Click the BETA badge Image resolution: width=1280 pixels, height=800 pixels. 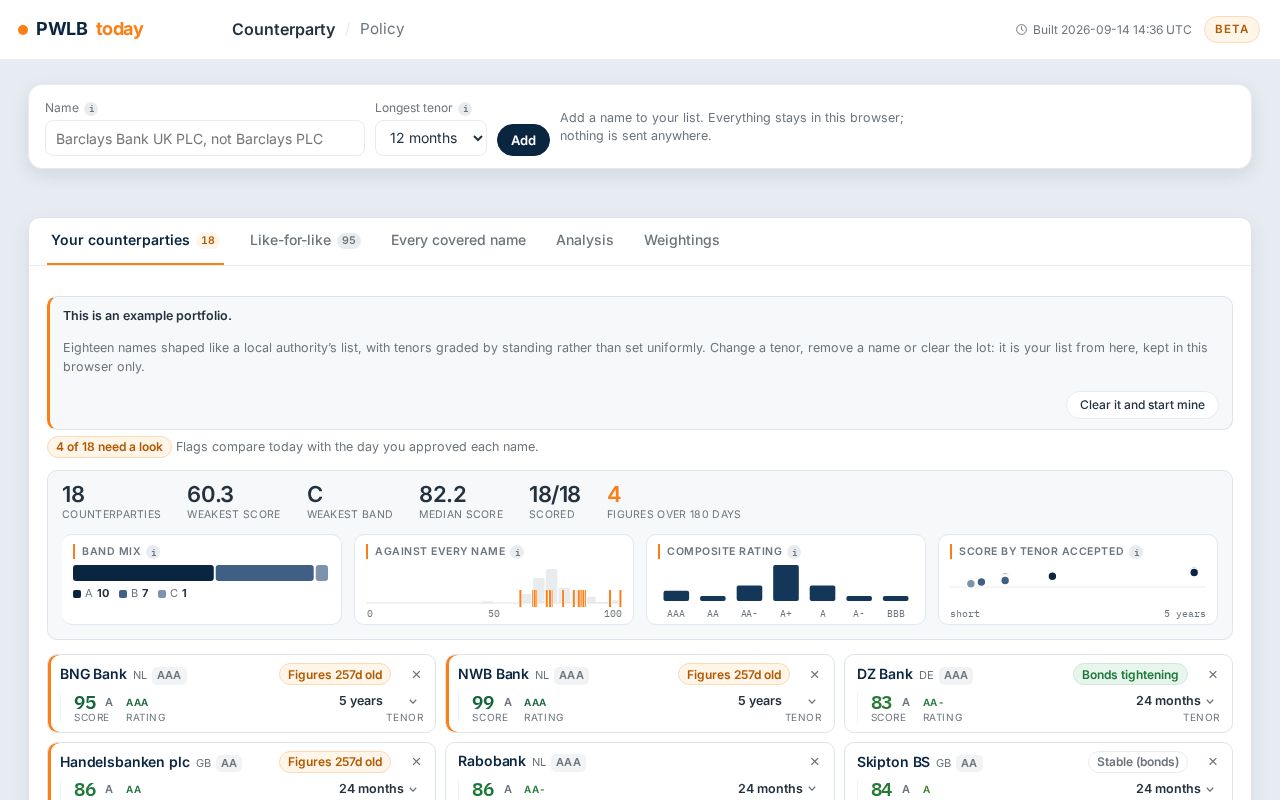click(1232, 29)
